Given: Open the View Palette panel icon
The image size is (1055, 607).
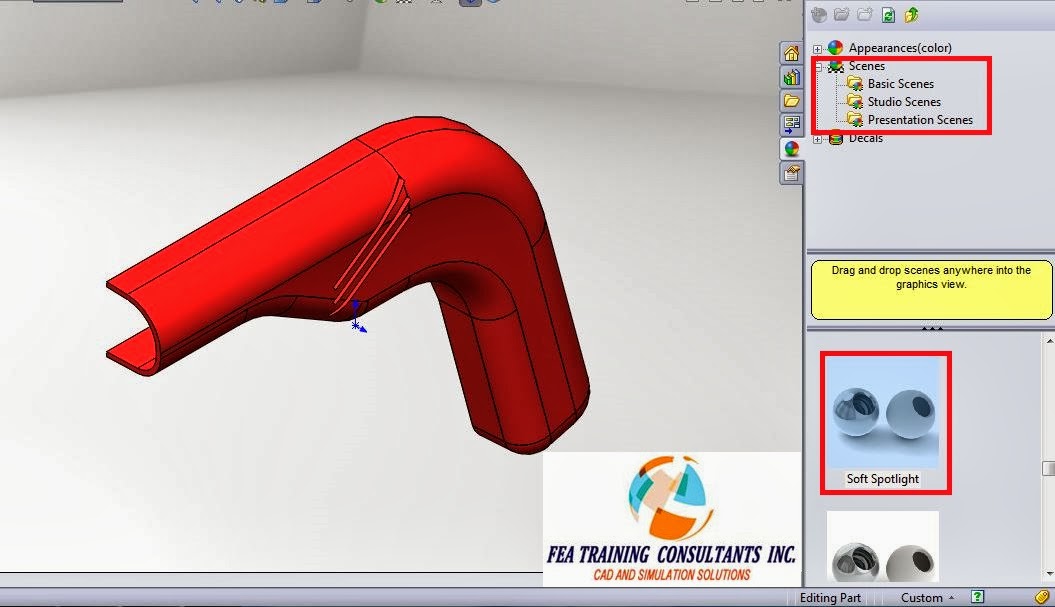Looking at the screenshot, I should [x=791, y=125].
